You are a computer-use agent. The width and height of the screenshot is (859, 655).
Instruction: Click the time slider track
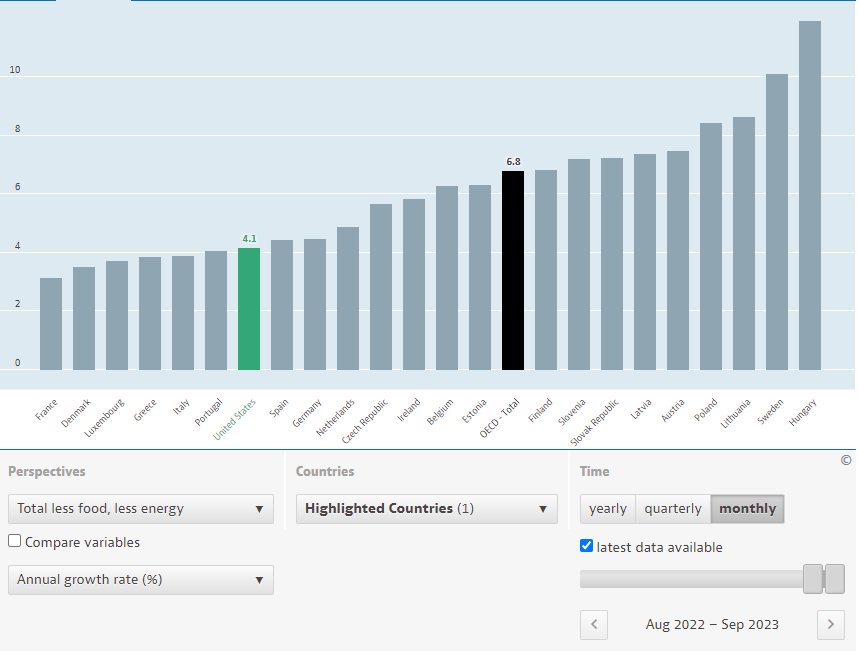pyautogui.click(x=693, y=580)
